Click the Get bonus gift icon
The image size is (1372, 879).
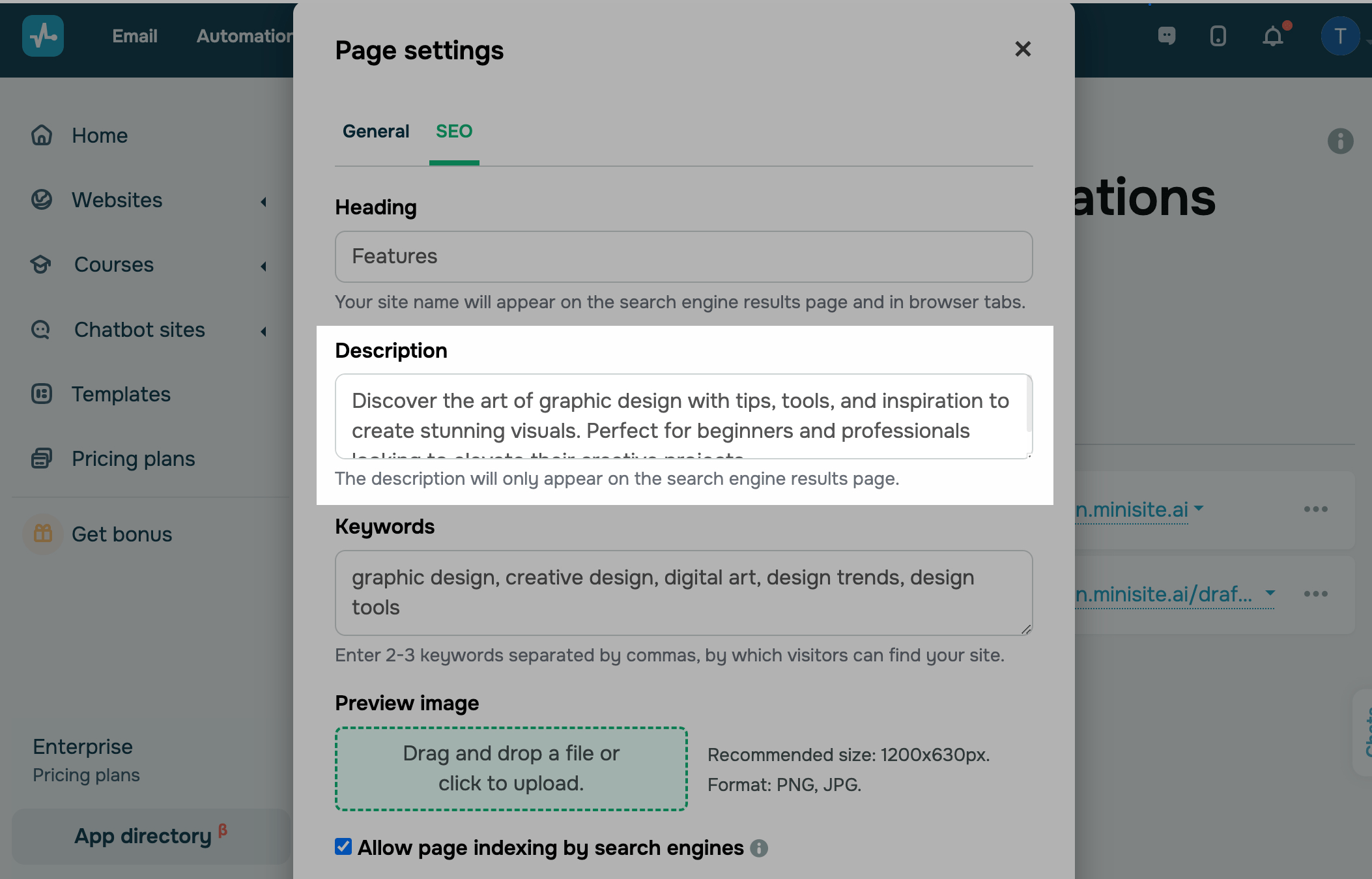point(43,534)
